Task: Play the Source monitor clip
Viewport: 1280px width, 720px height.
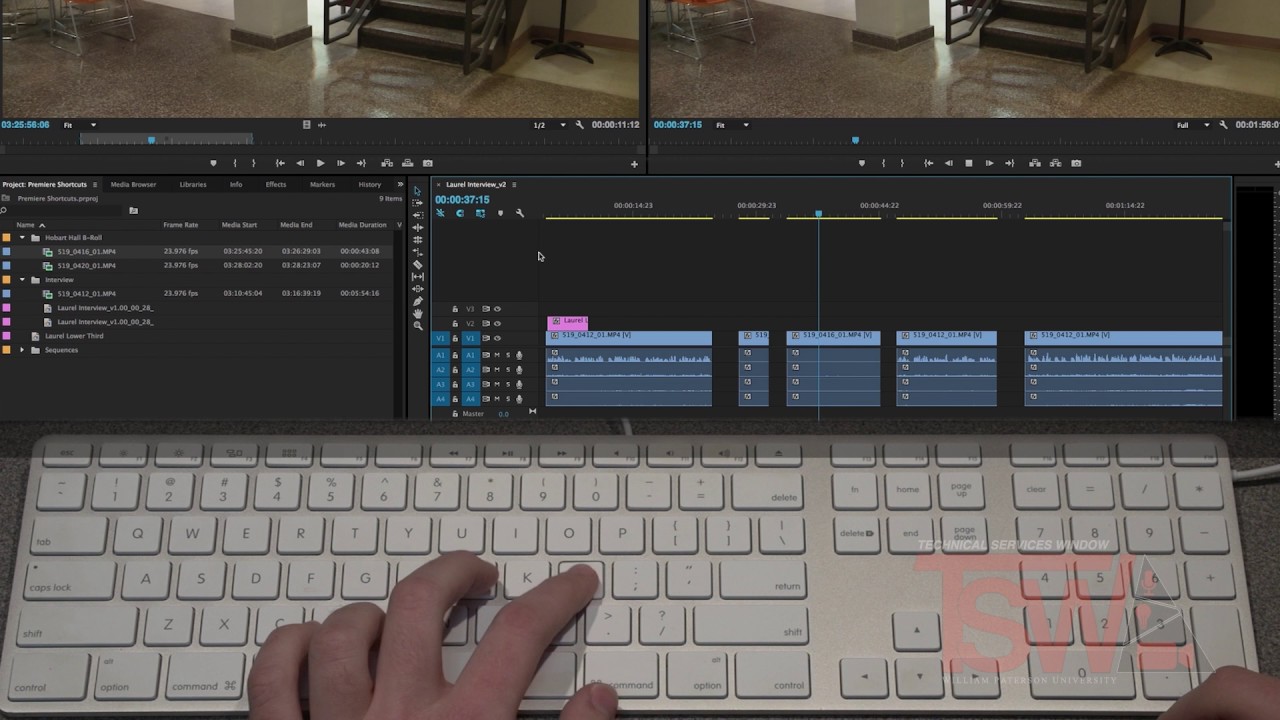Action: click(320, 163)
